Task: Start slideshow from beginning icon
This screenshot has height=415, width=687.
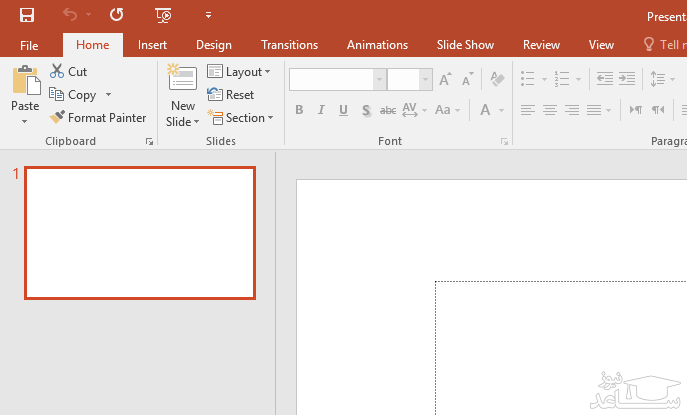Action: click(164, 15)
